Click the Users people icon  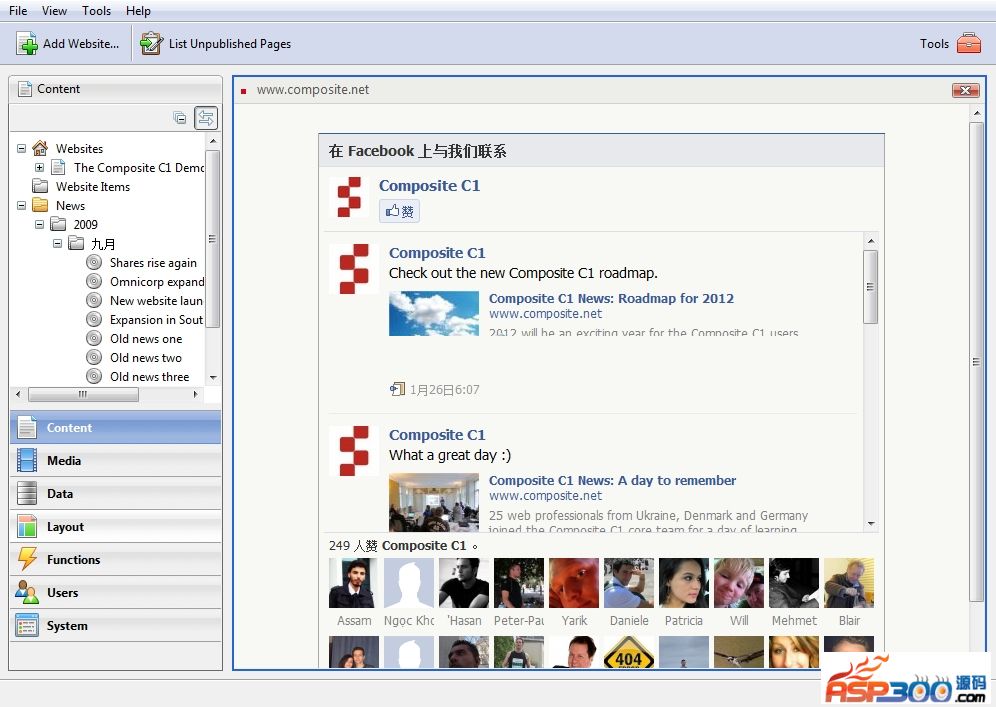[27, 593]
